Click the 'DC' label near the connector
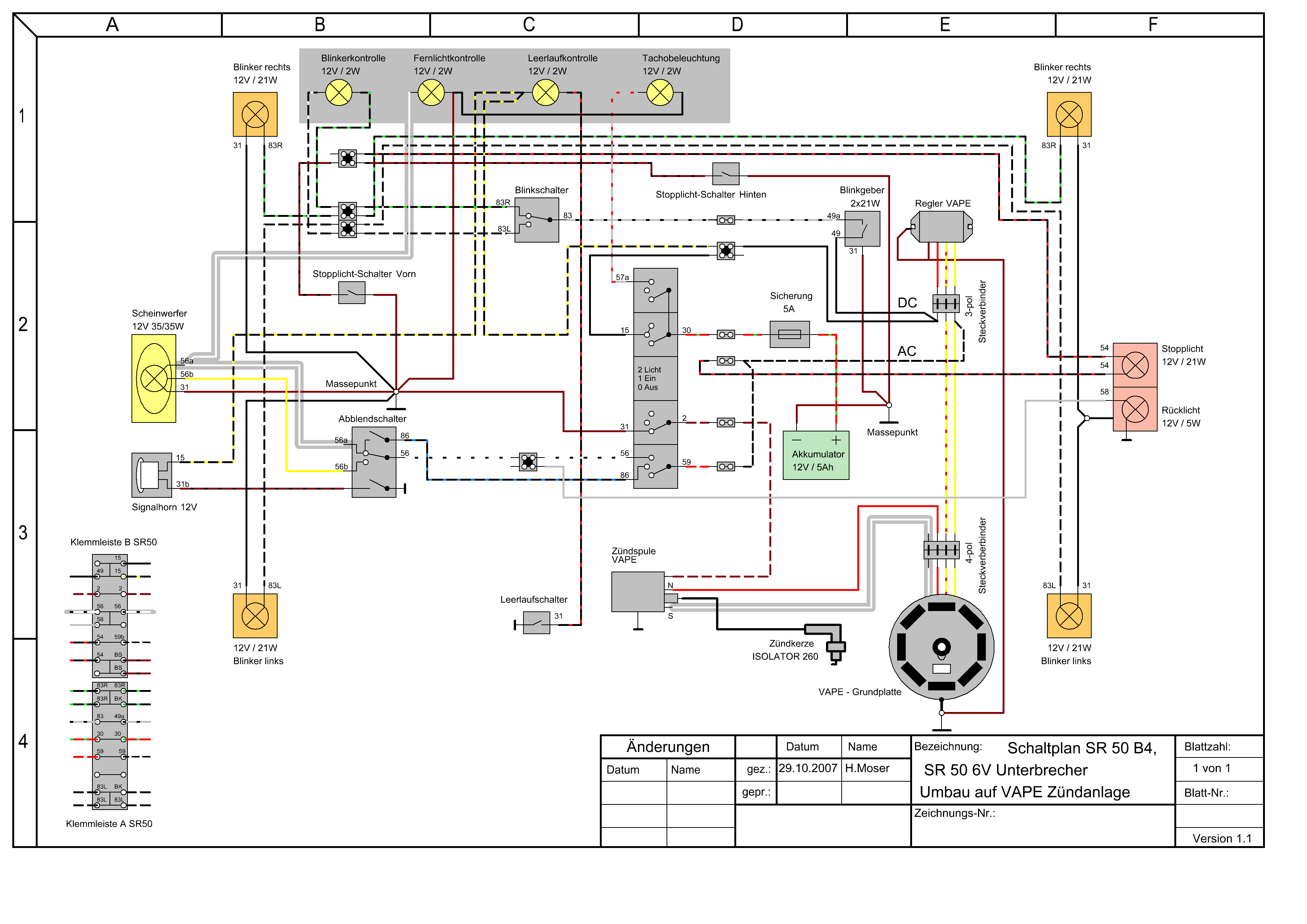This screenshot has height=924, width=1307. click(907, 302)
